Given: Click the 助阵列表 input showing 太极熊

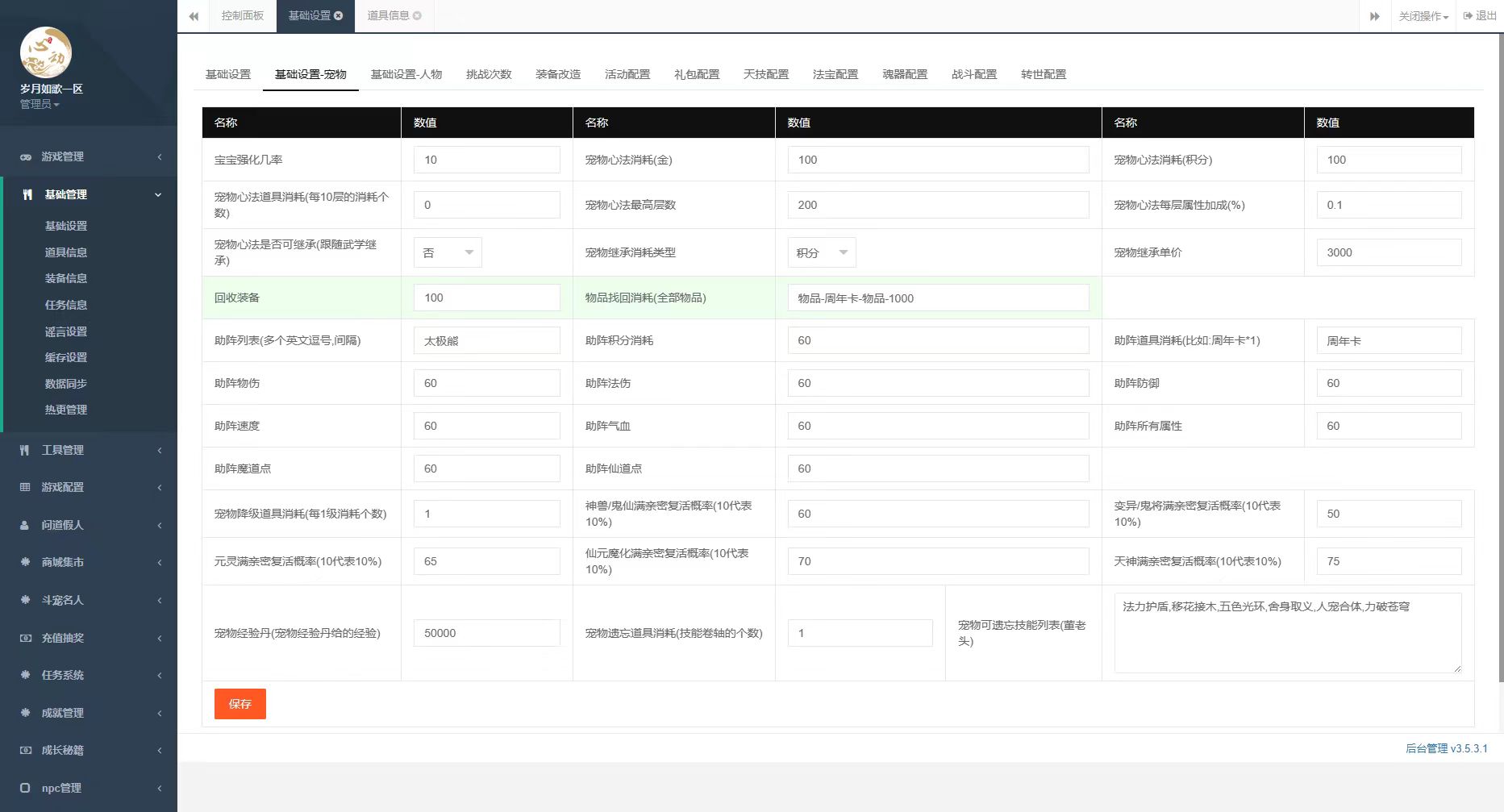Looking at the screenshot, I should click(487, 340).
